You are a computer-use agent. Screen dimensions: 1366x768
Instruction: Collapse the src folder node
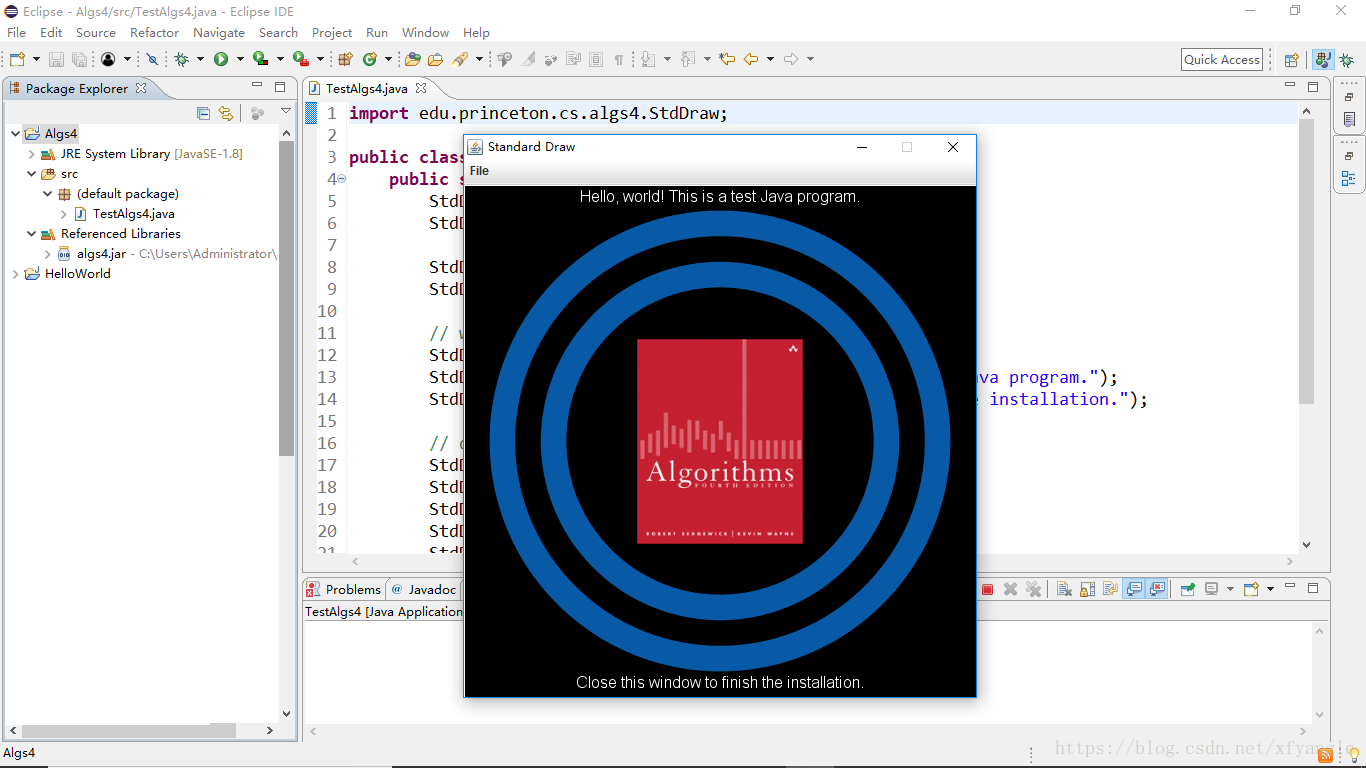pyautogui.click(x=31, y=174)
